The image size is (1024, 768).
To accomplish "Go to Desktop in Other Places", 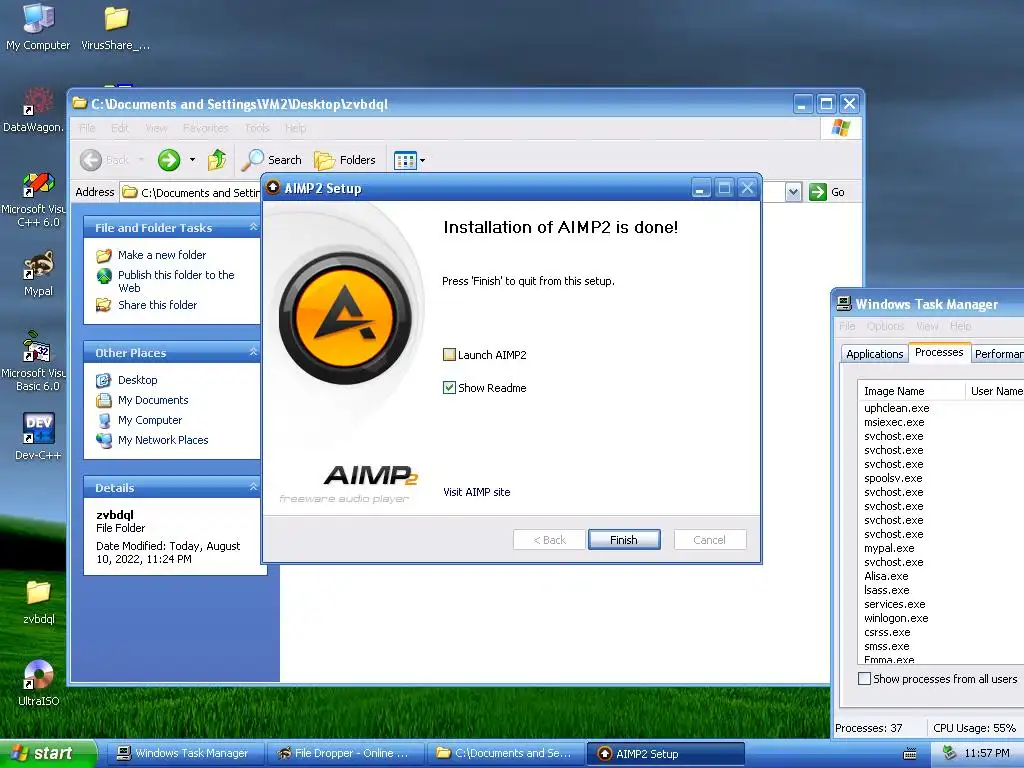I will [x=127, y=379].
